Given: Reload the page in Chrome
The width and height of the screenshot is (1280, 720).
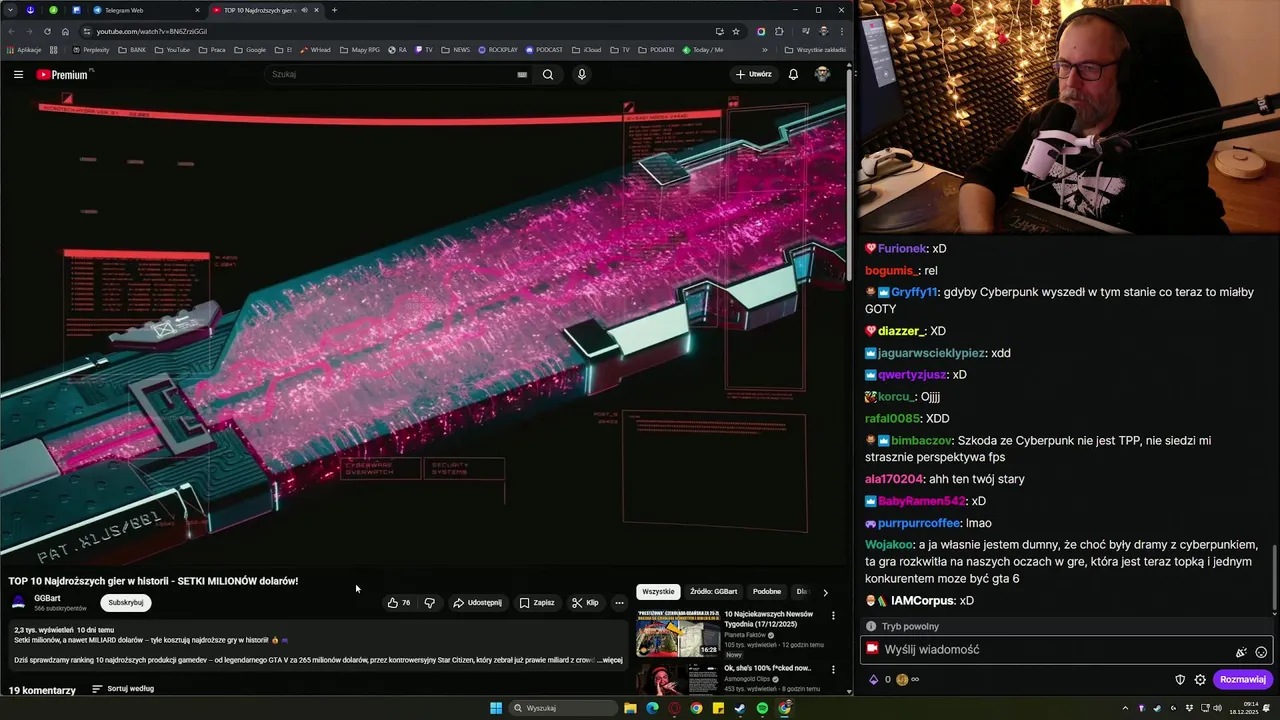Looking at the screenshot, I should (x=47, y=31).
